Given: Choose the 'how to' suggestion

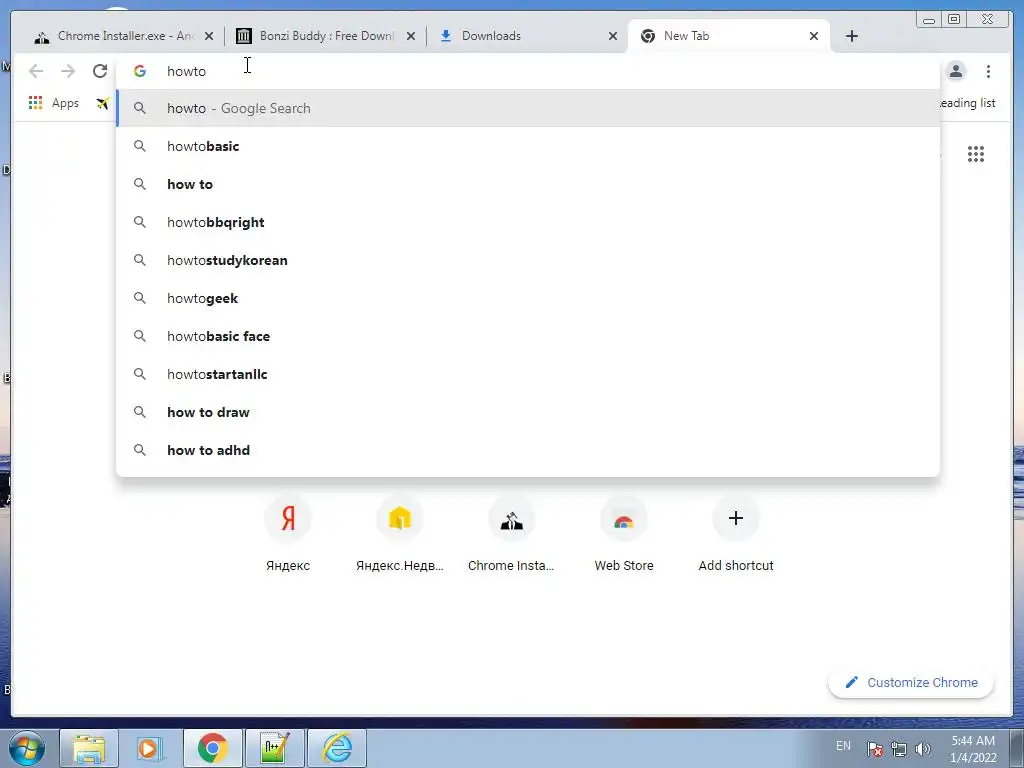Looking at the screenshot, I should (528, 184).
